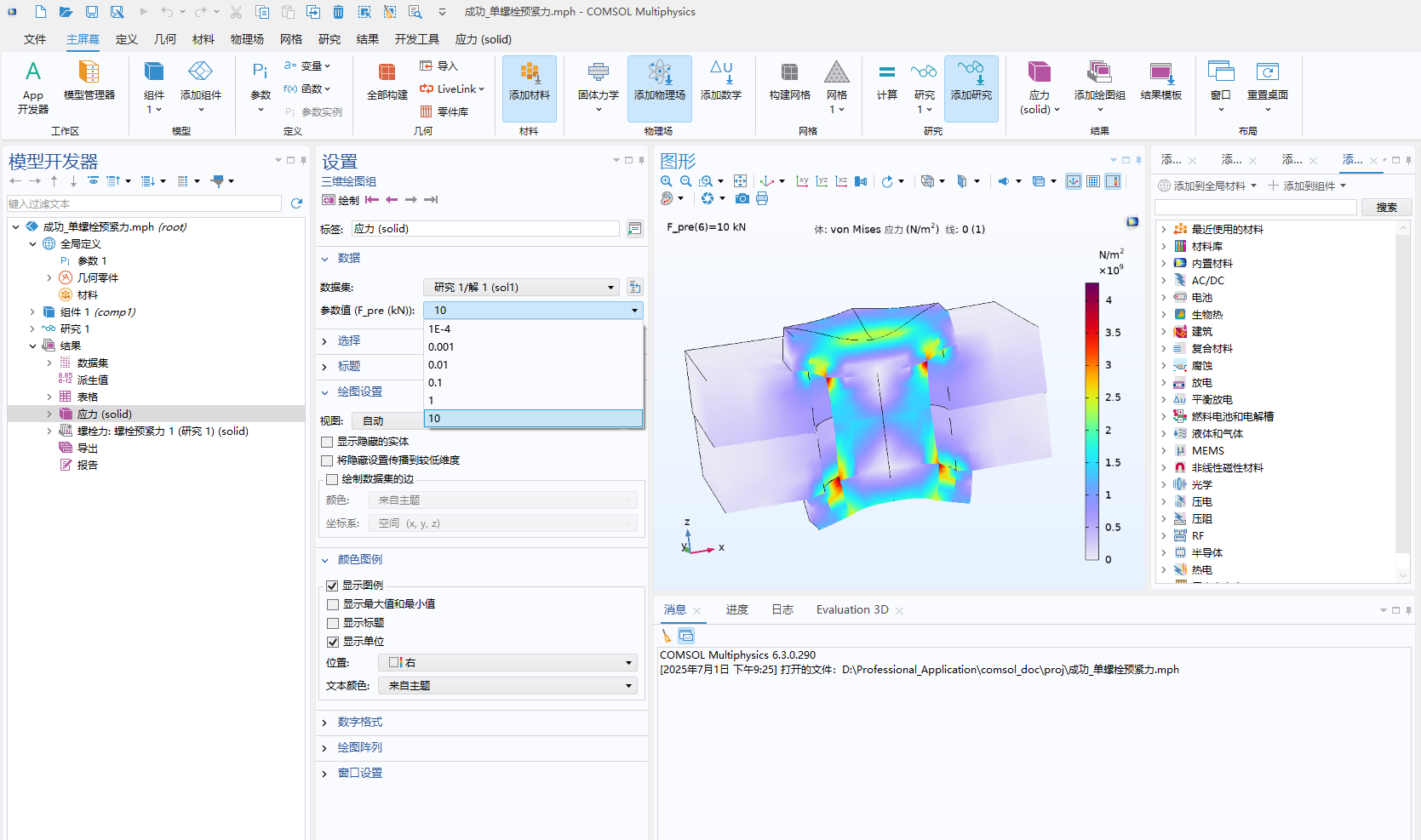1421x840 pixels.
Task: Click the 导入 geometry import item
Action: point(438,66)
